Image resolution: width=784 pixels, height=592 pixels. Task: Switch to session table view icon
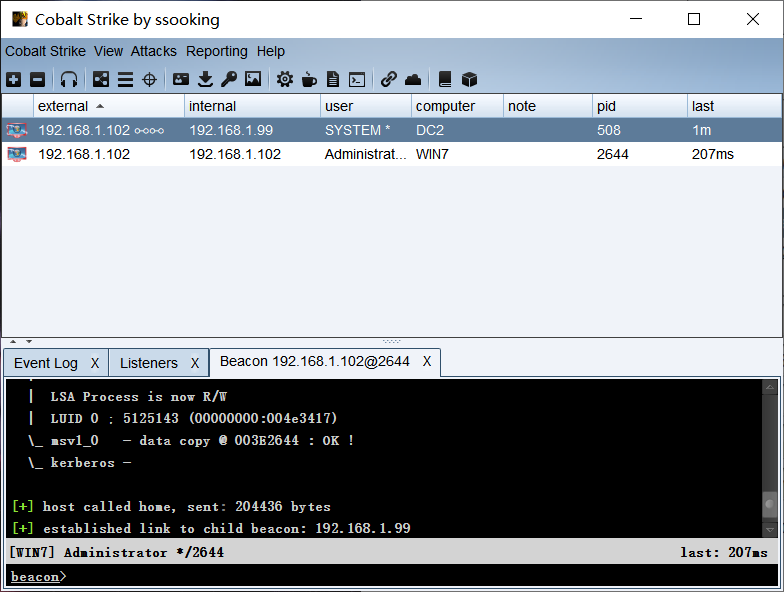pos(125,80)
